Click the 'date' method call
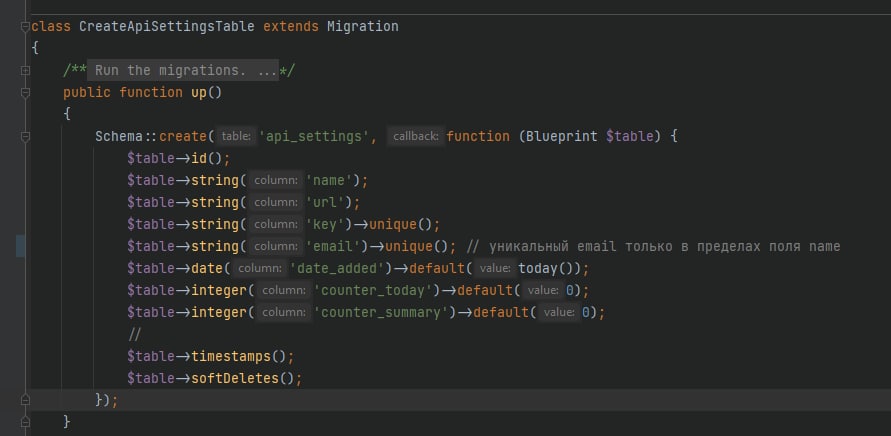891x436 pixels. [x=207, y=268]
